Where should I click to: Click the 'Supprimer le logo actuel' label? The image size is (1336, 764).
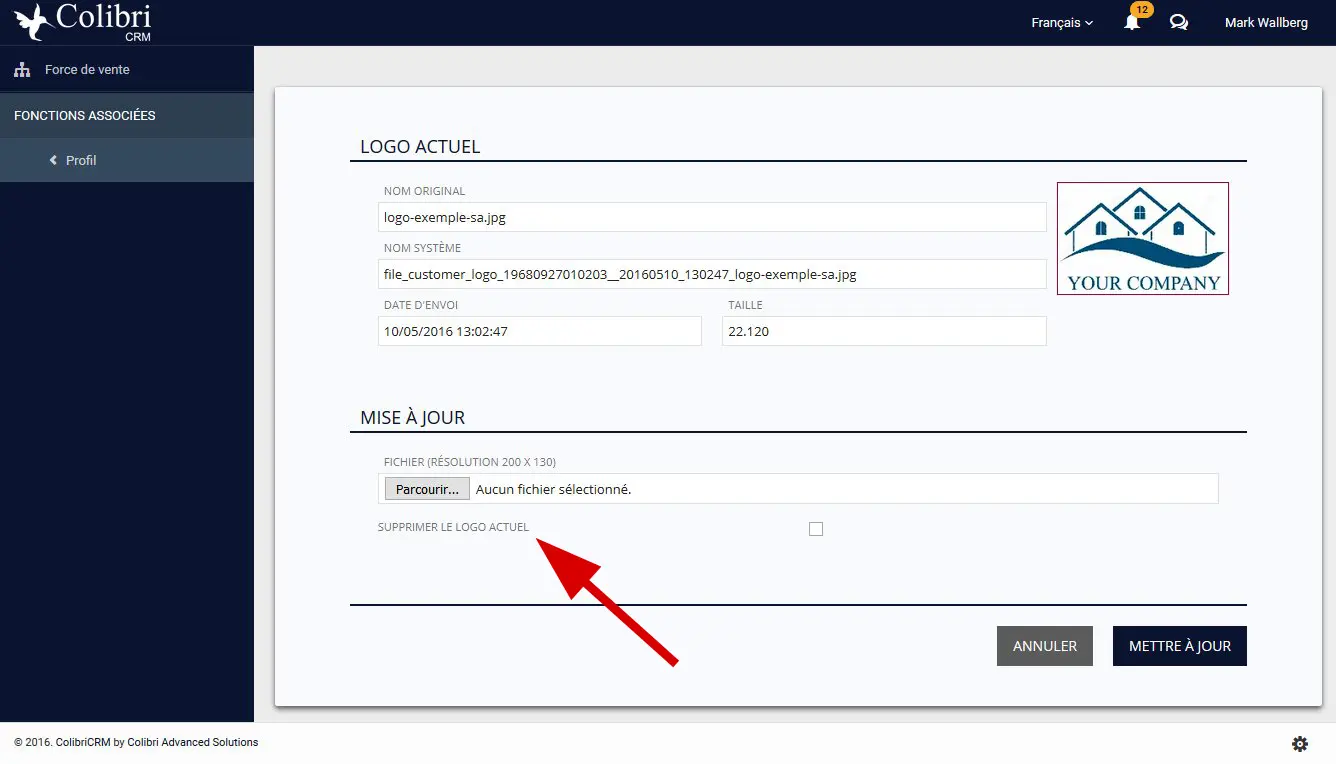point(453,527)
